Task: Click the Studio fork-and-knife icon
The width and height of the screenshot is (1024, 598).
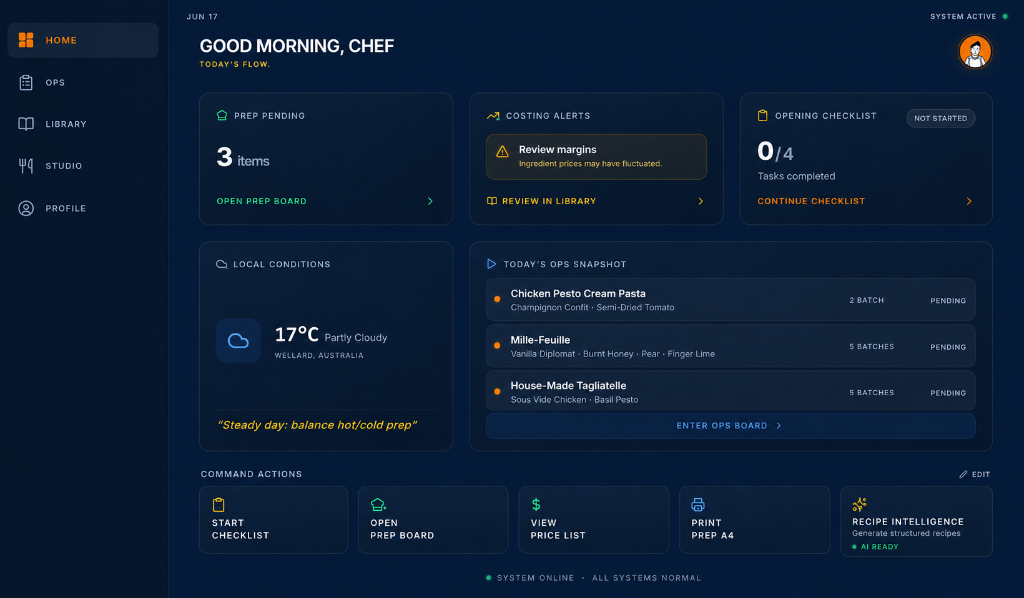Action: [26, 166]
